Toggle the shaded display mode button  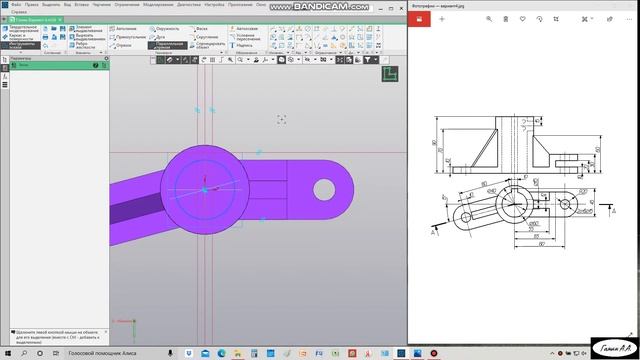click(282, 60)
